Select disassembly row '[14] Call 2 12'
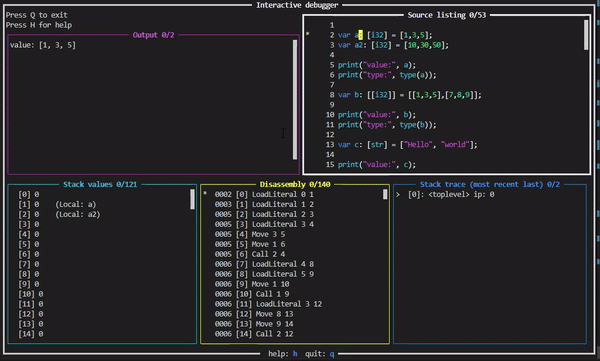Viewport: 600px width, 361px height. 254,334
